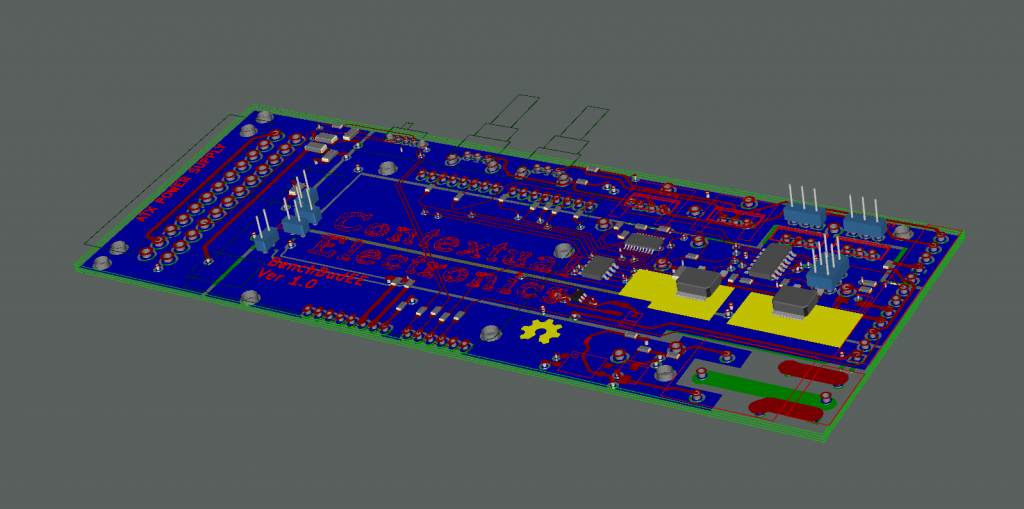Select the upper red oval slot pad
This screenshot has width=1024, height=509.
click(814, 371)
